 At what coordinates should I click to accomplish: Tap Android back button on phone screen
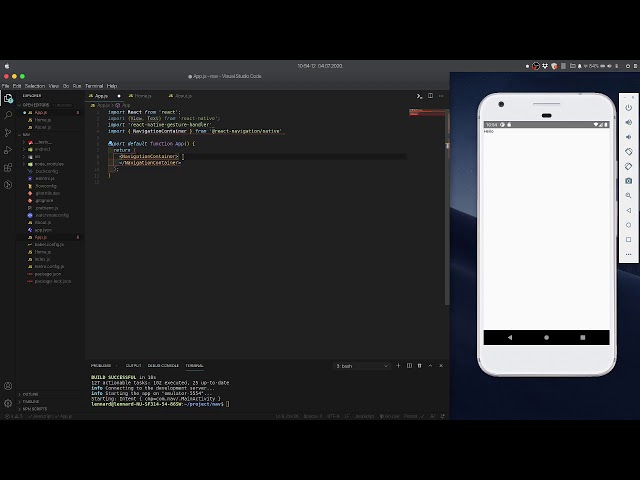(510, 338)
